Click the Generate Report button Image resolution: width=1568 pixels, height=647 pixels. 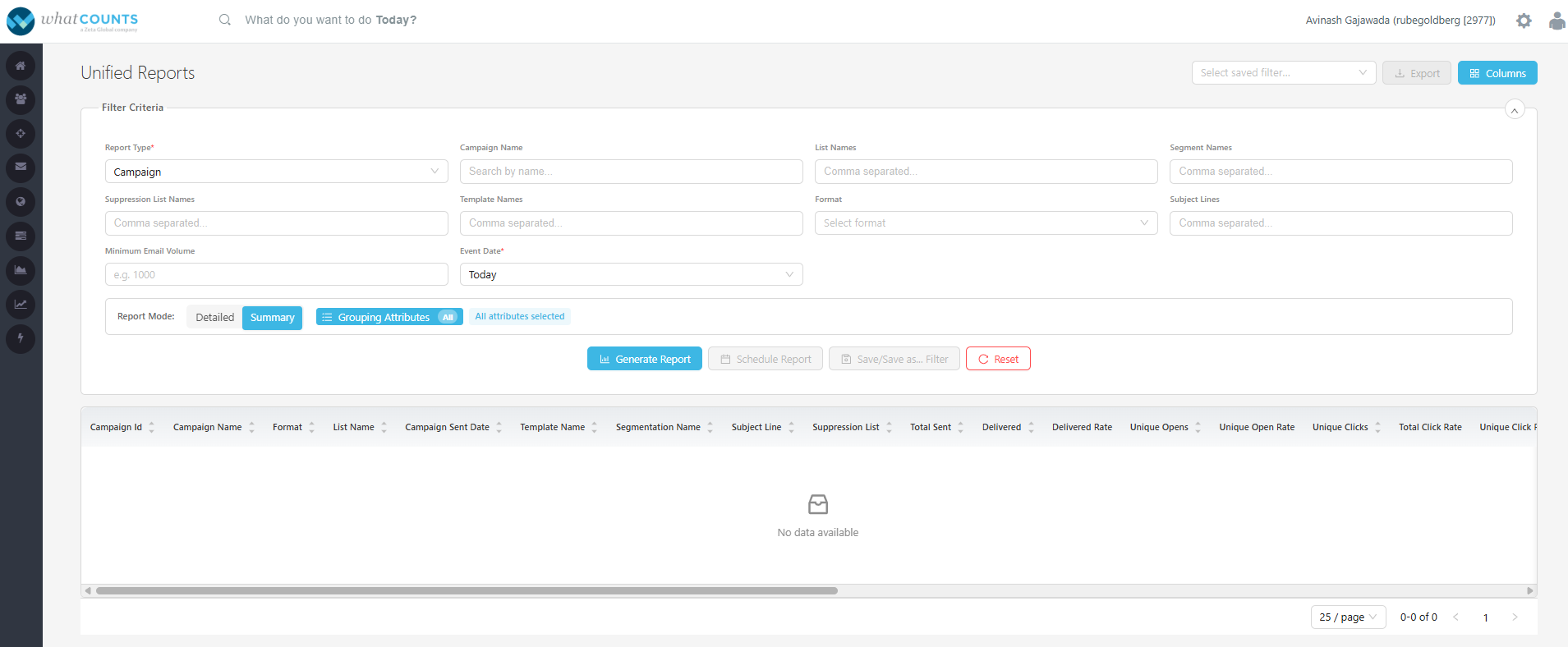pyautogui.click(x=645, y=359)
